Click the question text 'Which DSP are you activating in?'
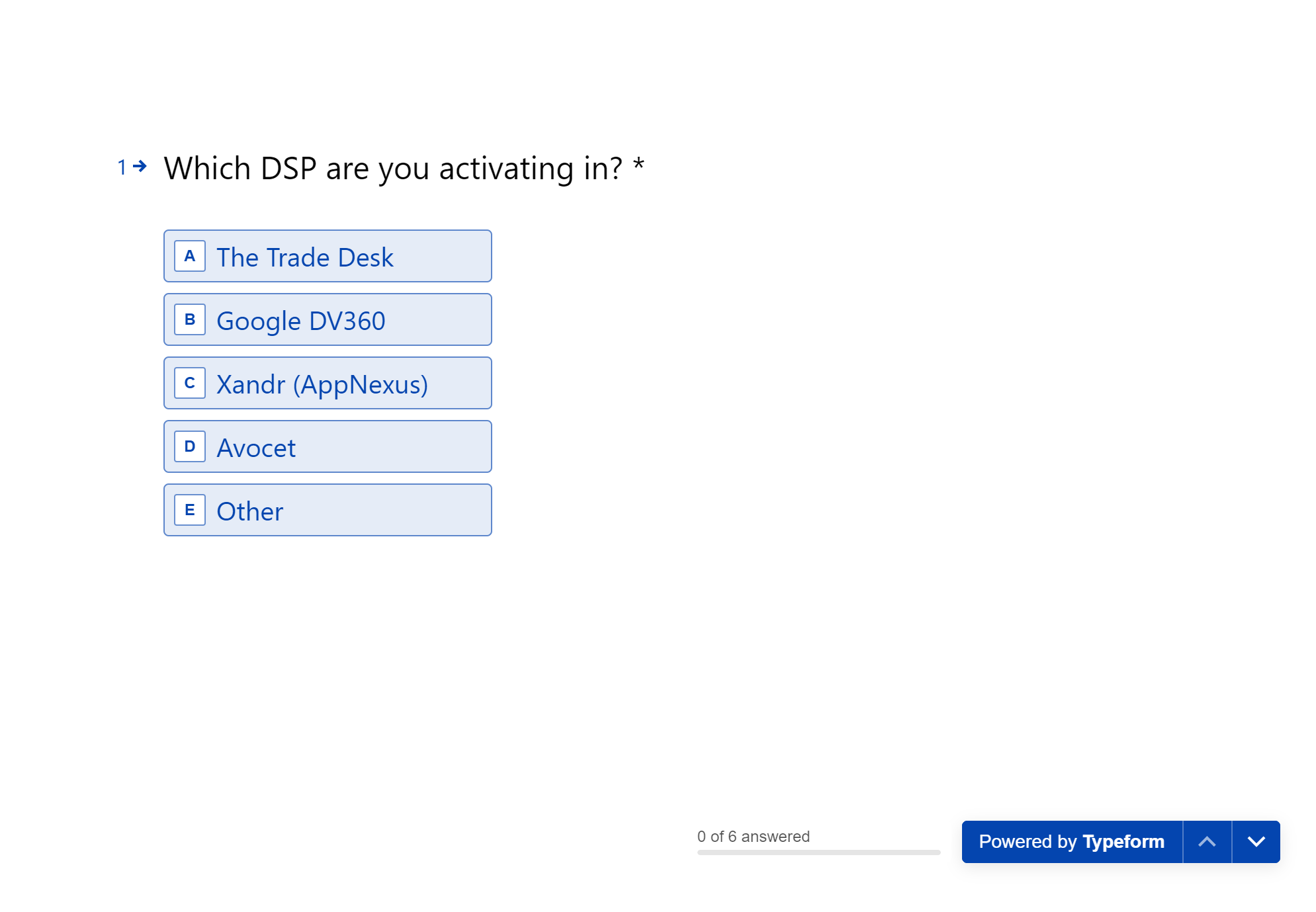This screenshot has height=912, width=1316. coord(393,168)
